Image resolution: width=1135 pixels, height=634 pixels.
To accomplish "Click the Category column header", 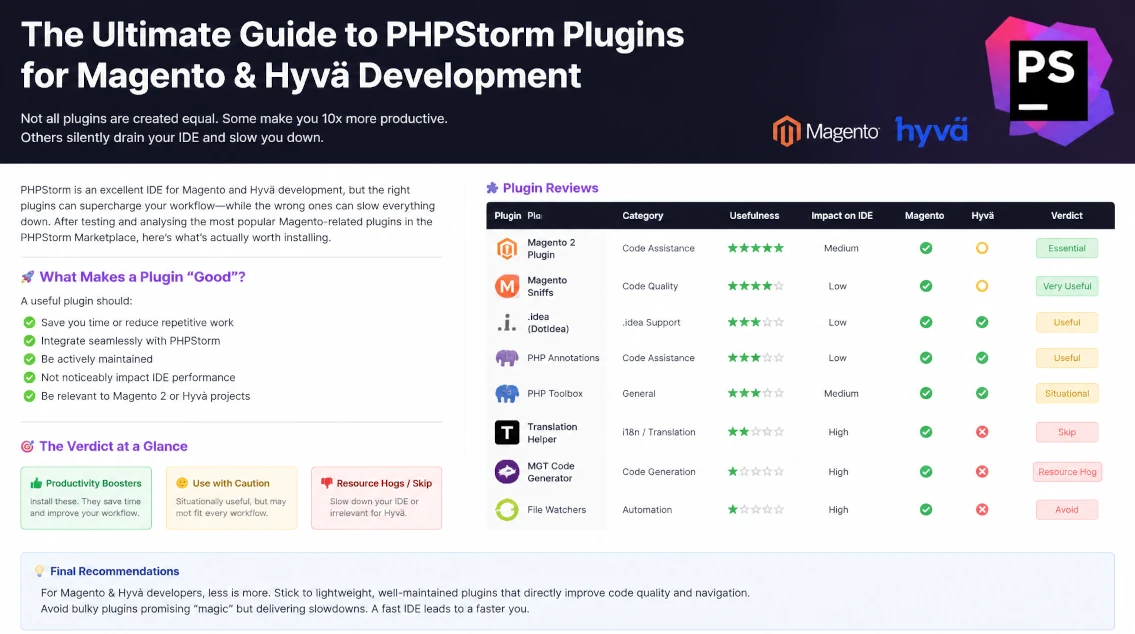I will [643, 216].
